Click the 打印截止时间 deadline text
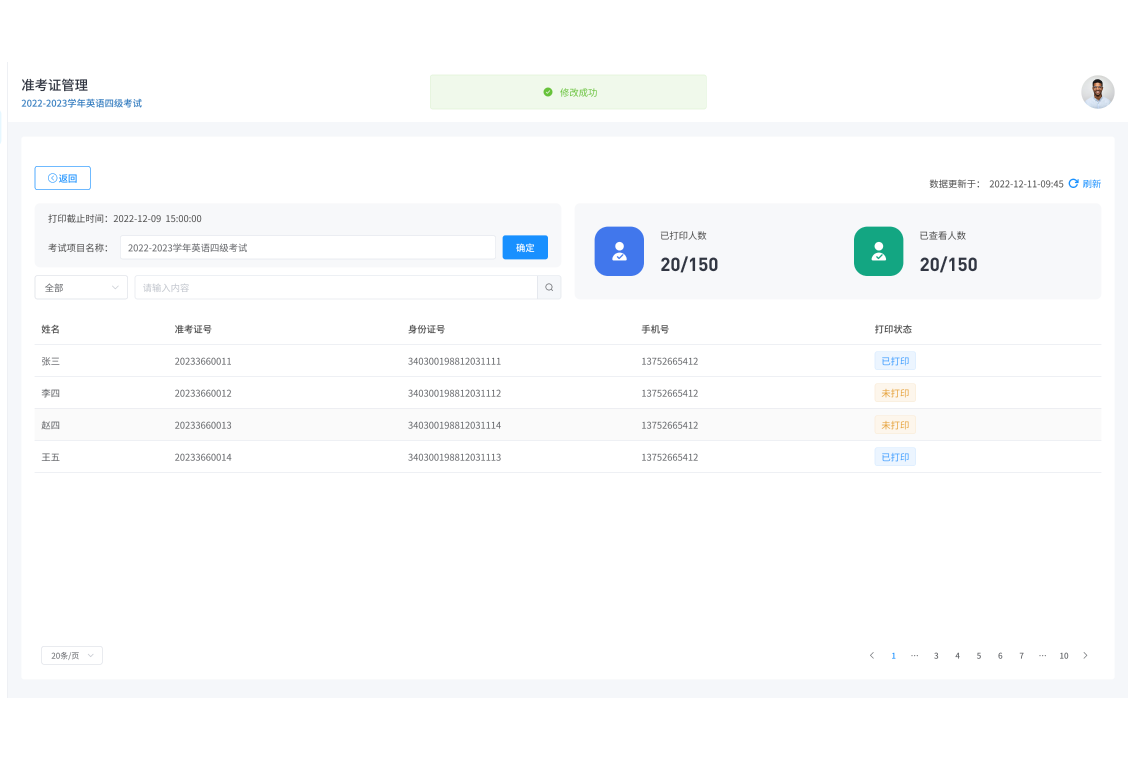 [124, 218]
